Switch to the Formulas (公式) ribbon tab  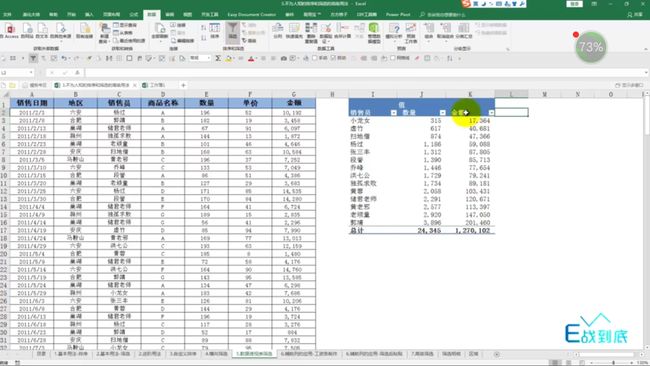coord(133,15)
